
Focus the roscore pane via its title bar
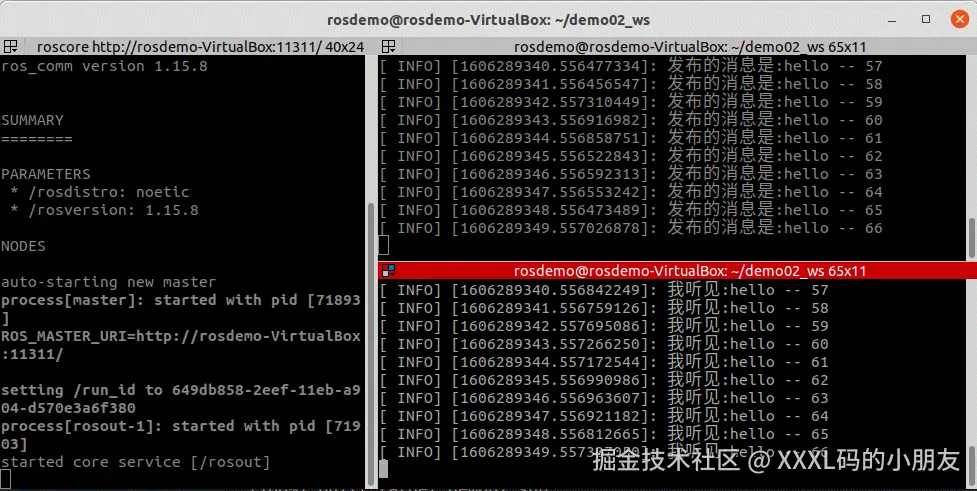pos(200,47)
